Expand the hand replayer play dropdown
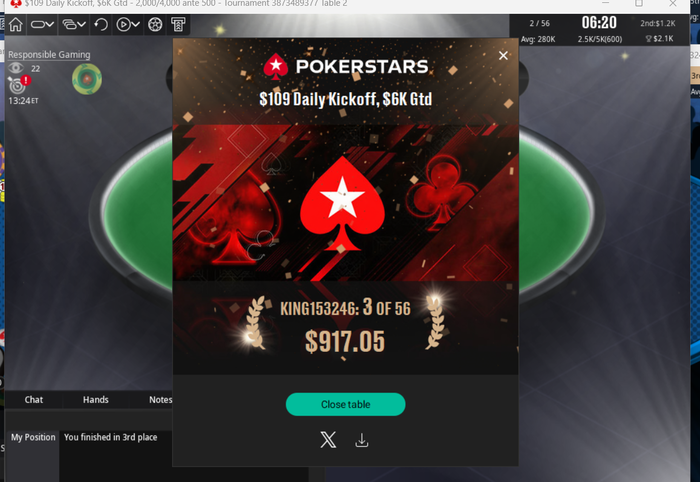Screen dimensions: 700x482 click(128, 25)
